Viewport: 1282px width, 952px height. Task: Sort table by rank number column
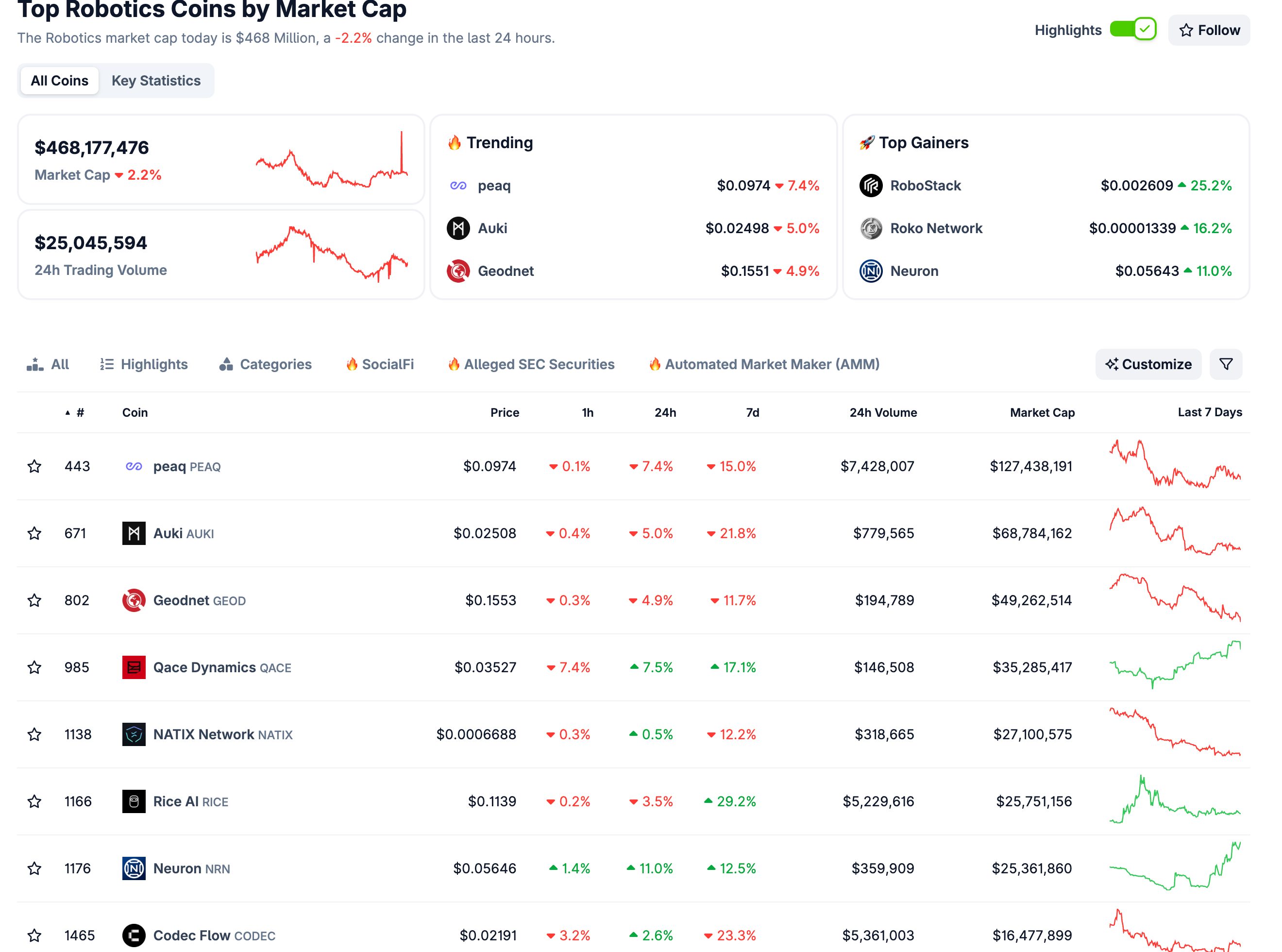pyautogui.click(x=80, y=412)
